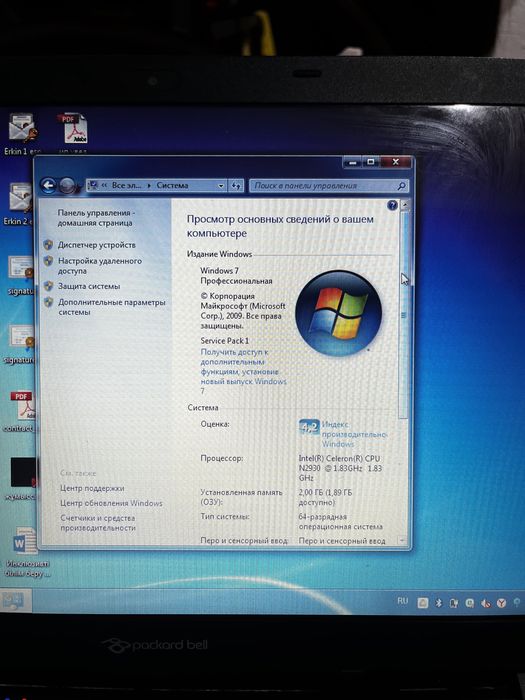Minimize the System window
This screenshot has width=525, height=700.
(352, 162)
